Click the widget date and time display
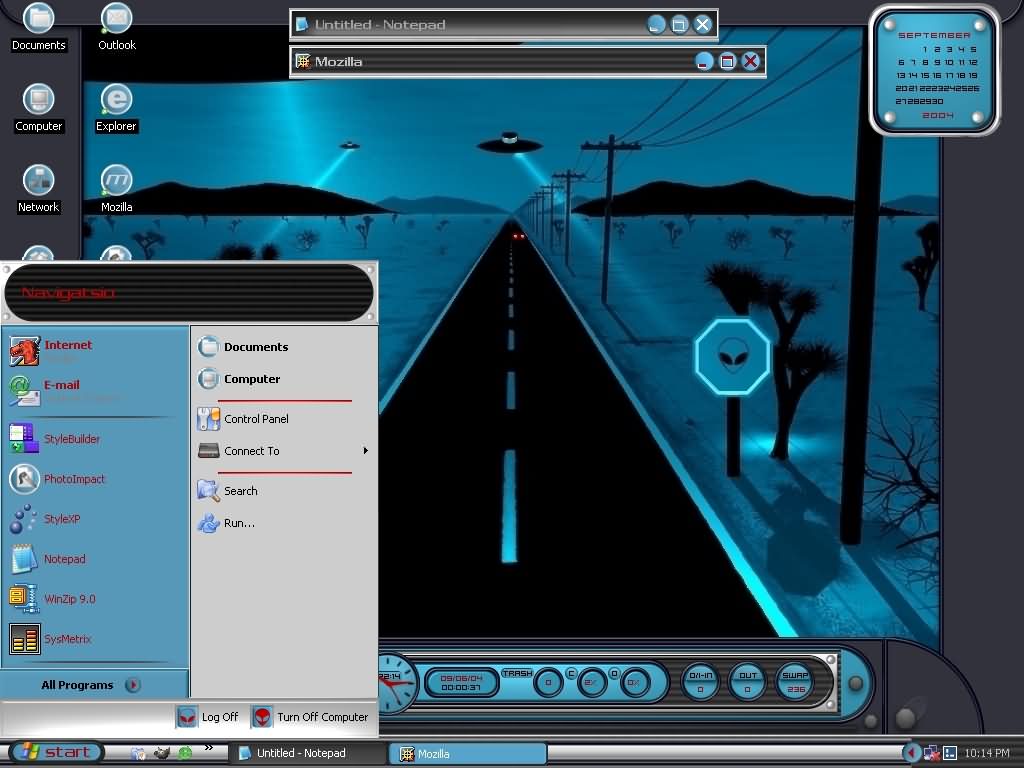The image size is (1024, 768). 461,683
